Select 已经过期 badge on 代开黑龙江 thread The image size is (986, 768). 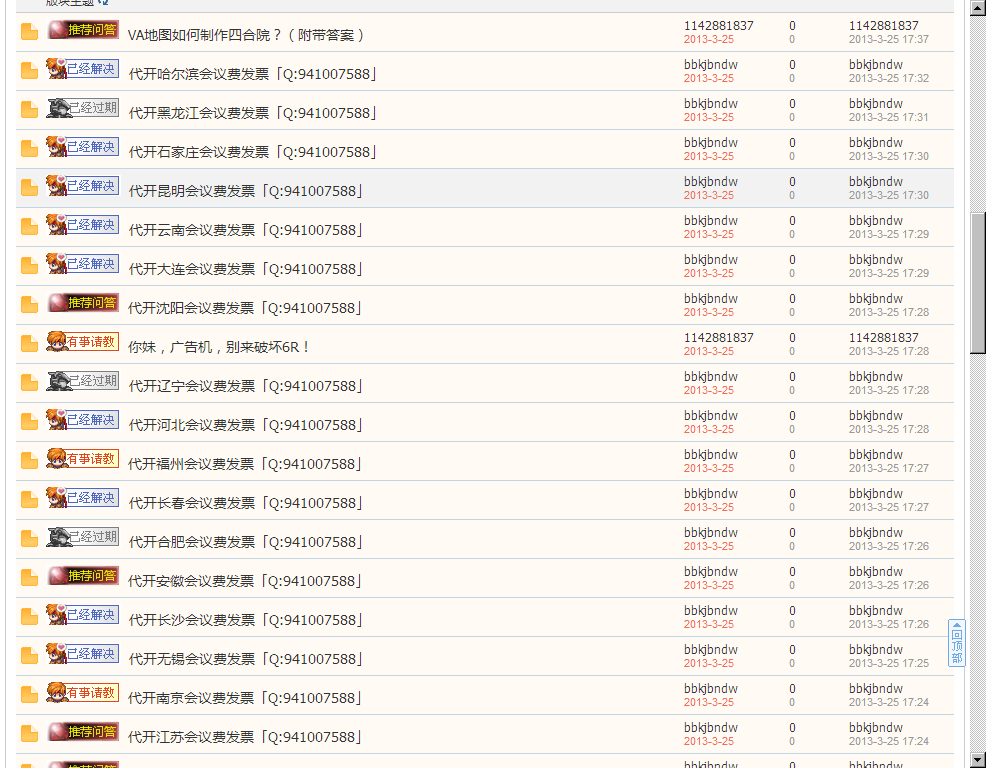point(83,108)
